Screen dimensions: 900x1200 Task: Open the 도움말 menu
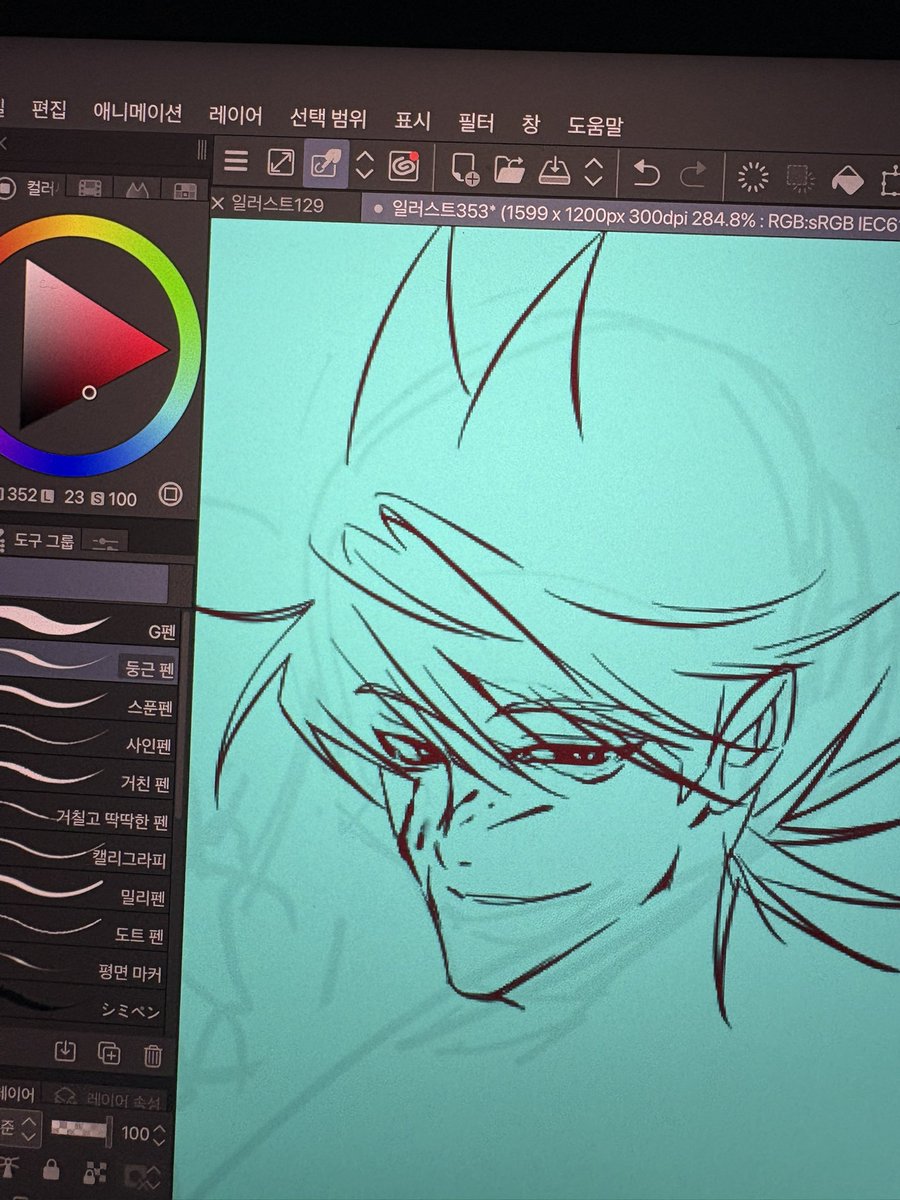pos(595,126)
